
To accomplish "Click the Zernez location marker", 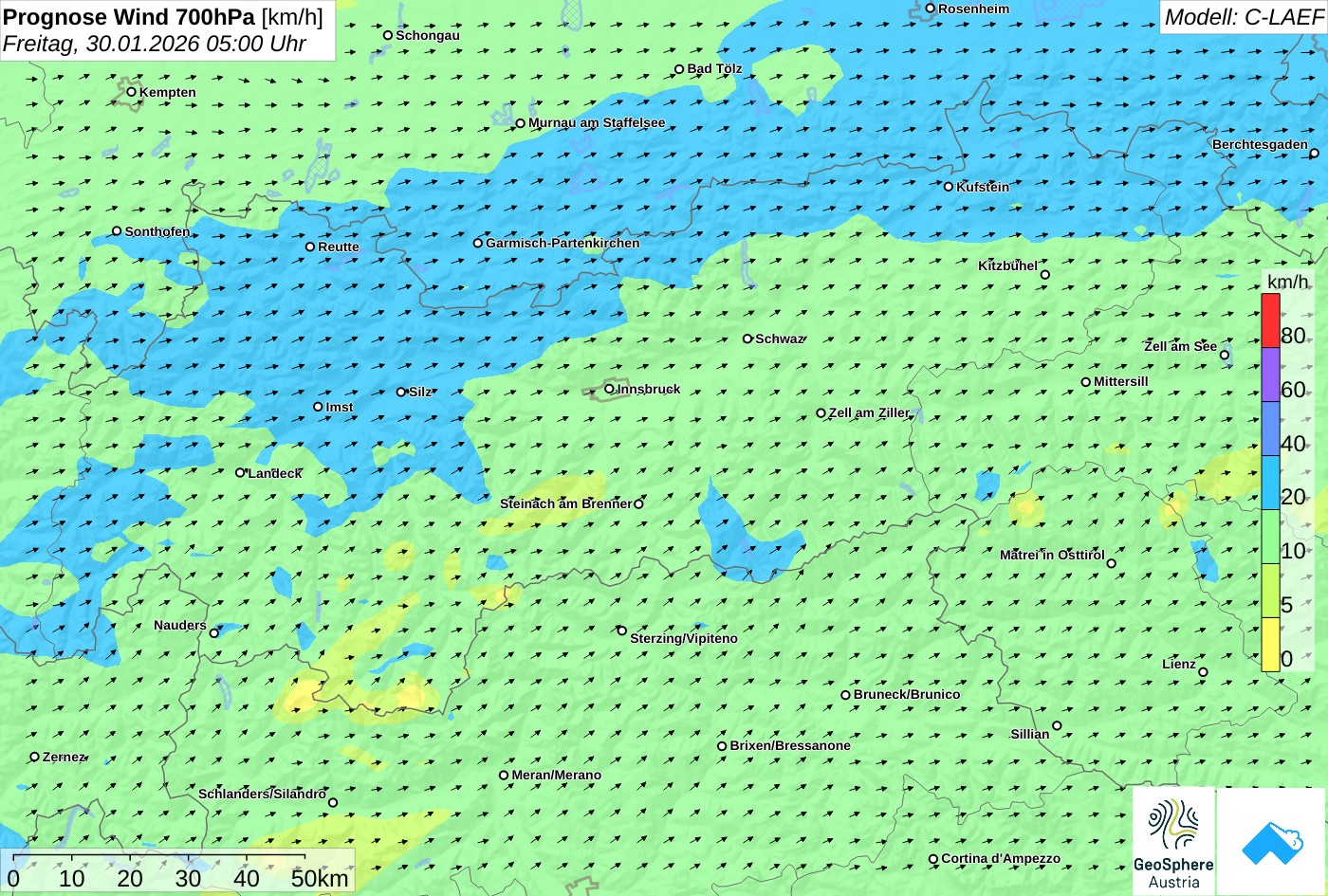I will [35, 757].
